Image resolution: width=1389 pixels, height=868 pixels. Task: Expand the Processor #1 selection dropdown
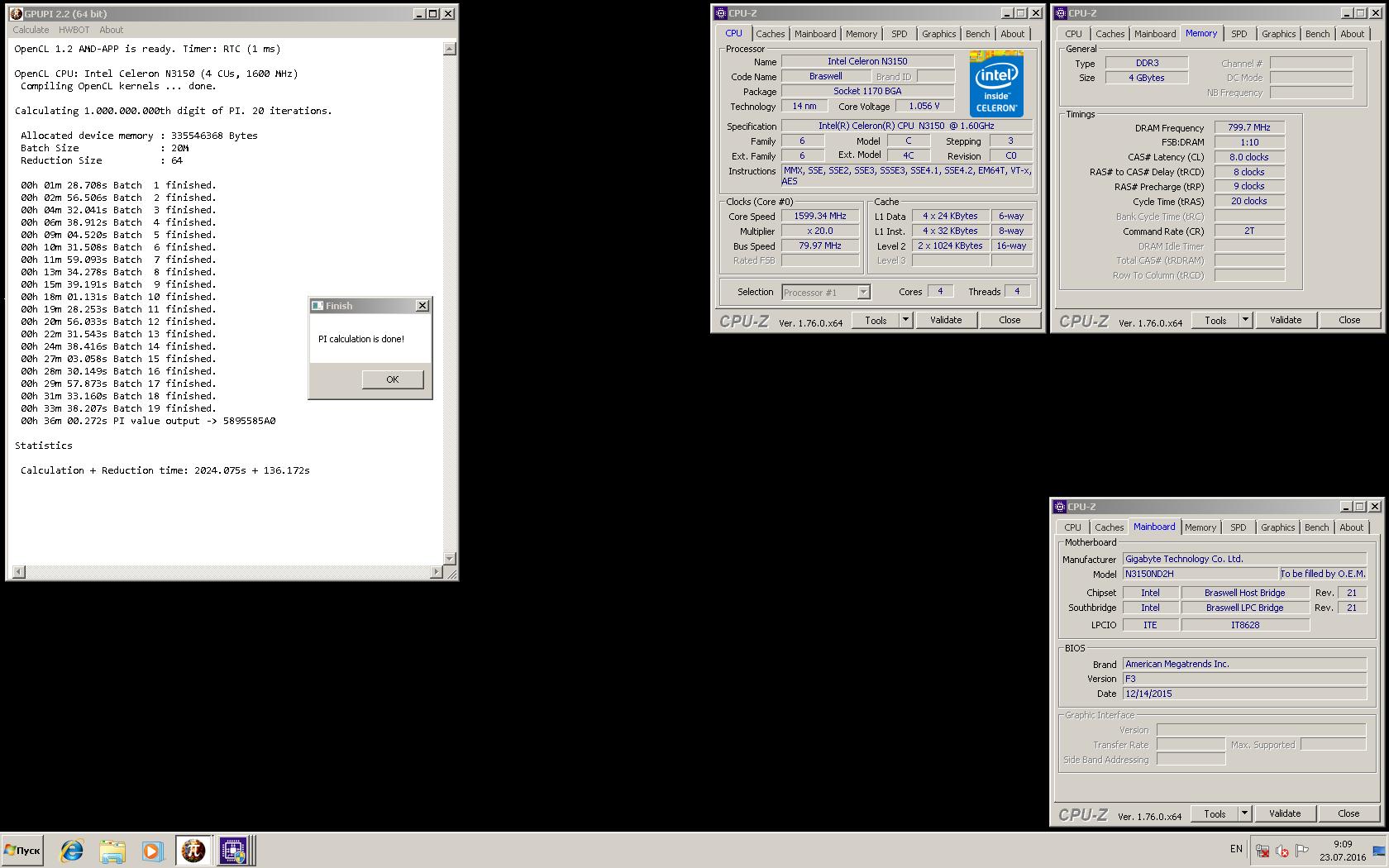pos(863,292)
